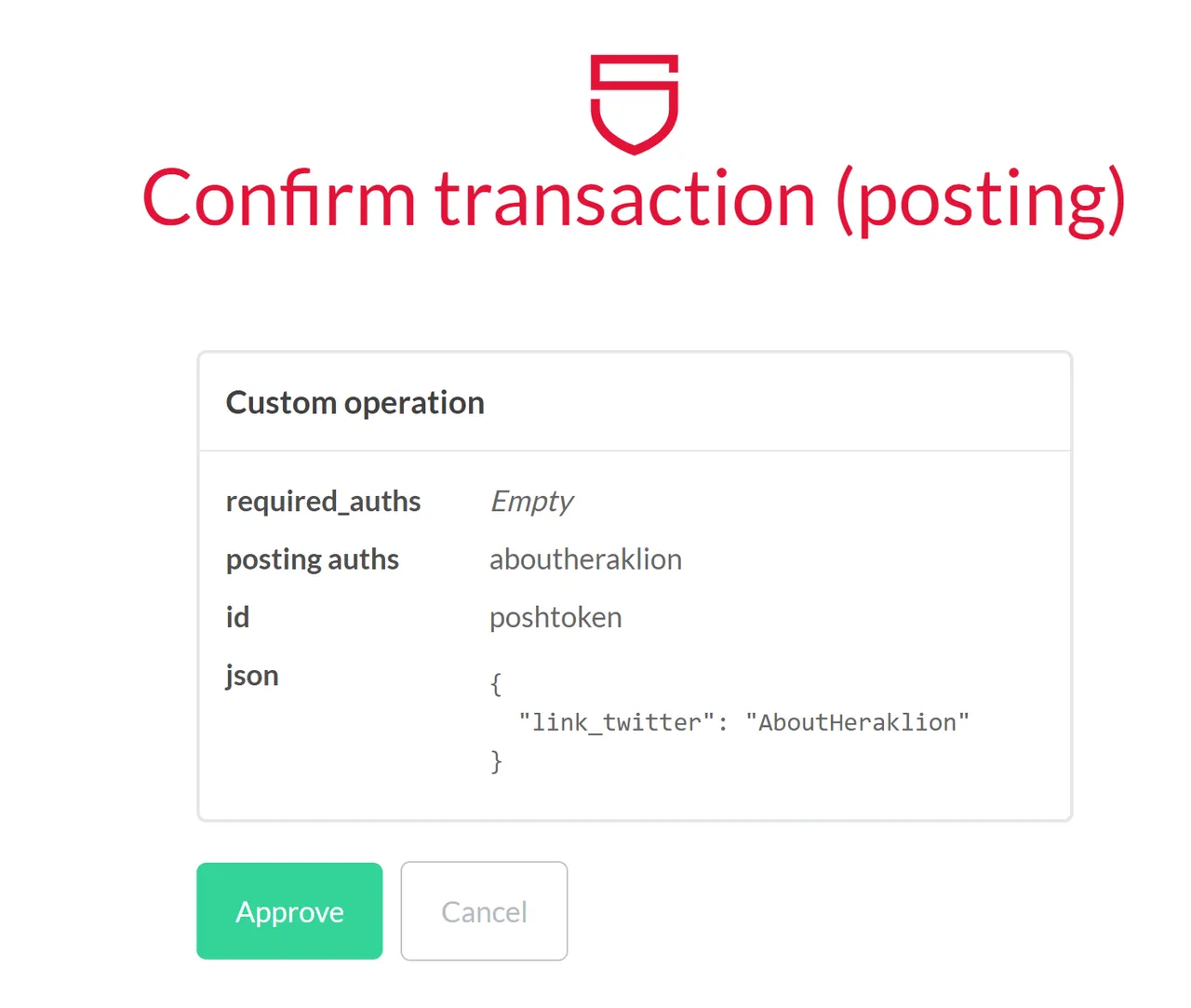The height and width of the screenshot is (1008, 1191).
Task: Click the word transaction in the title
Action: [625, 199]
